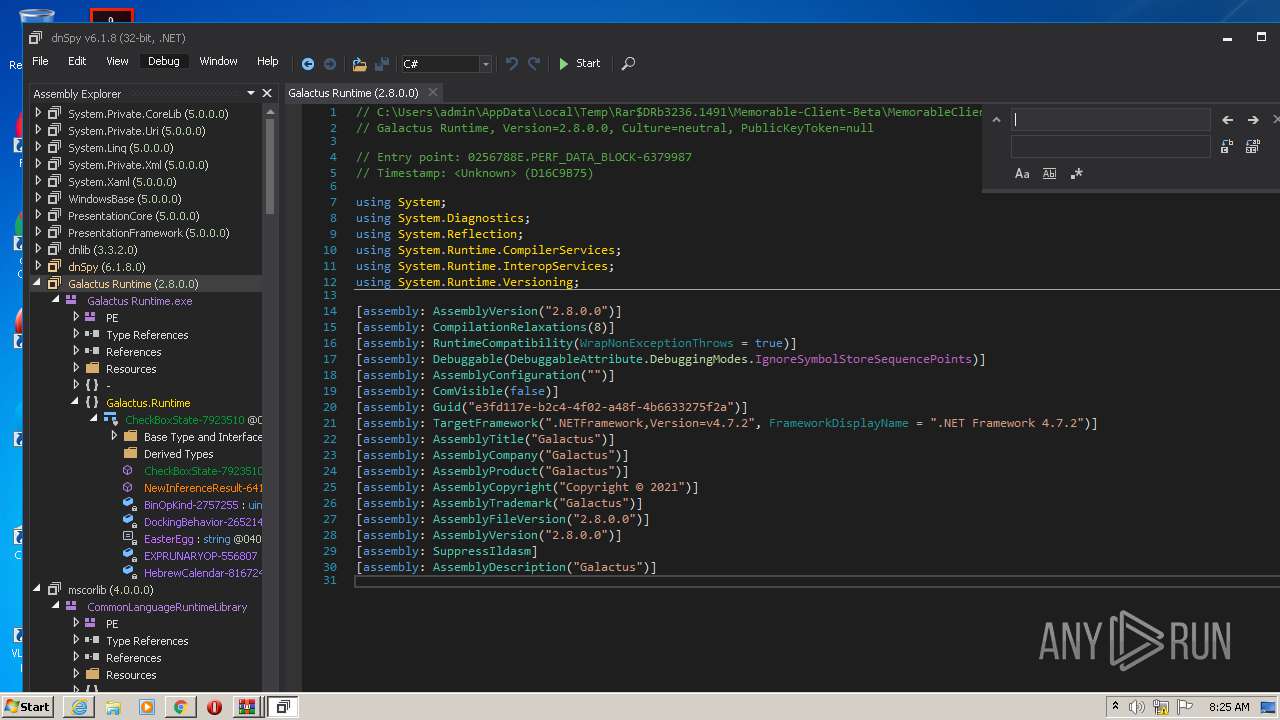The image size is (1280, 720).
Task: Click Replace Next icon
Action: tap(1227, 146)
